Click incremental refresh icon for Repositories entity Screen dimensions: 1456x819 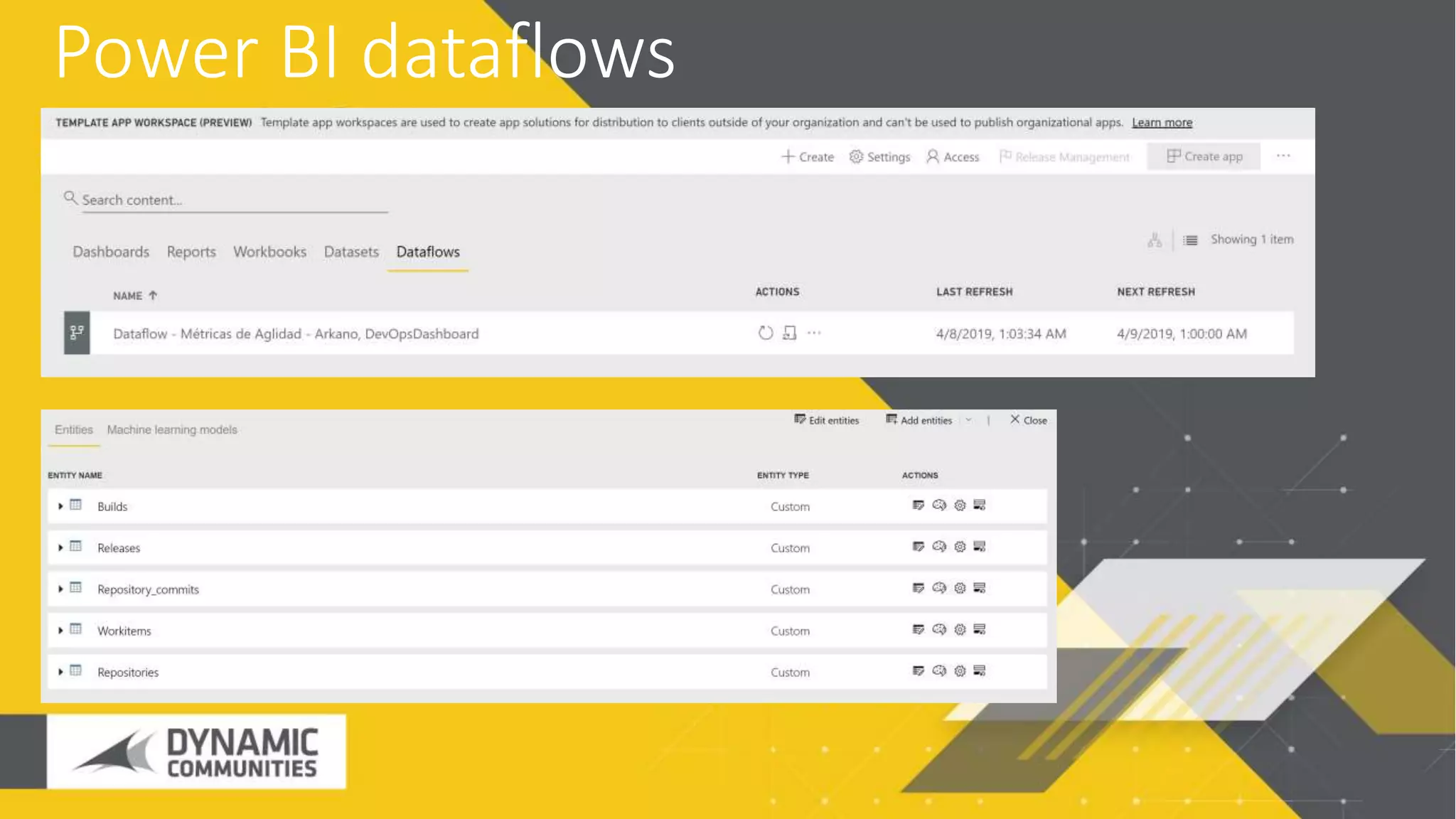tap(980, 671)
